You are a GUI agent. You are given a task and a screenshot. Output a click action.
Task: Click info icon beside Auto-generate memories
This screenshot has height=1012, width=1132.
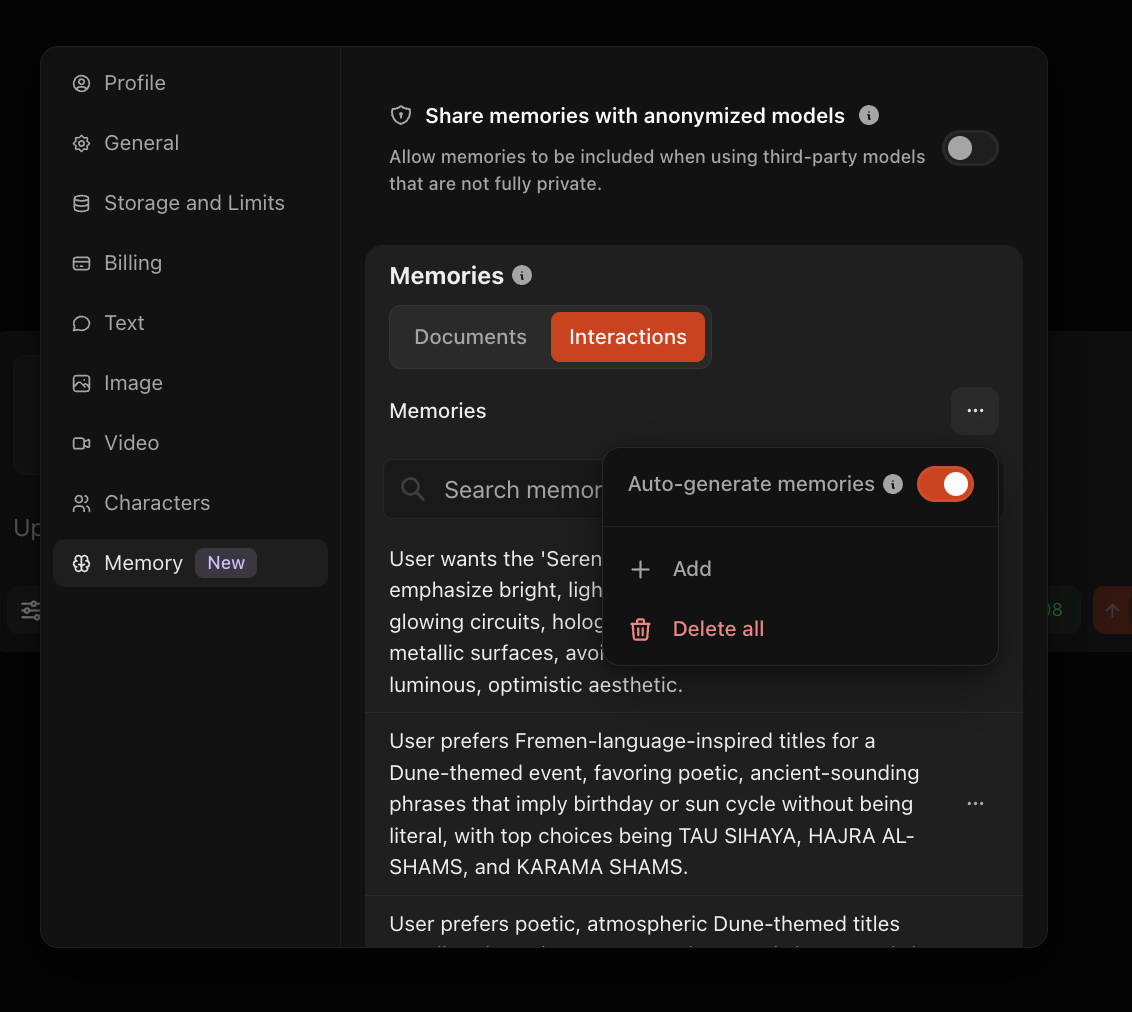[893, 484]
